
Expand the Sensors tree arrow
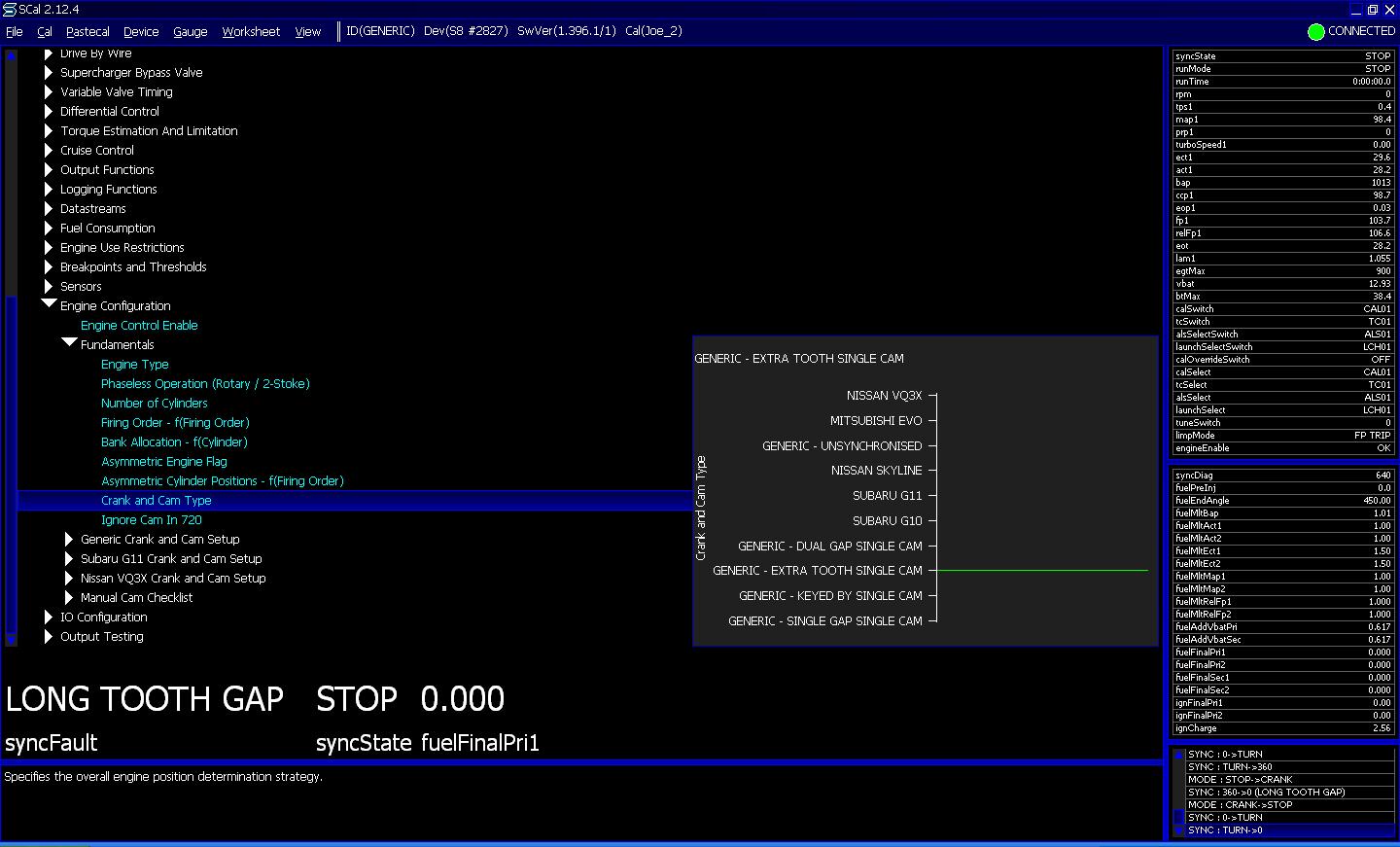click(48, 286)
